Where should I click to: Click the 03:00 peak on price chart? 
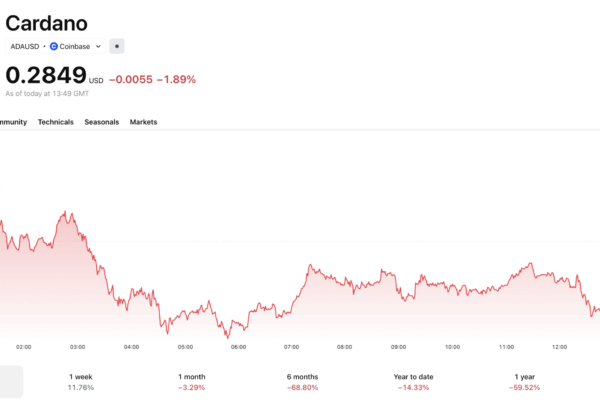point(66,212)
